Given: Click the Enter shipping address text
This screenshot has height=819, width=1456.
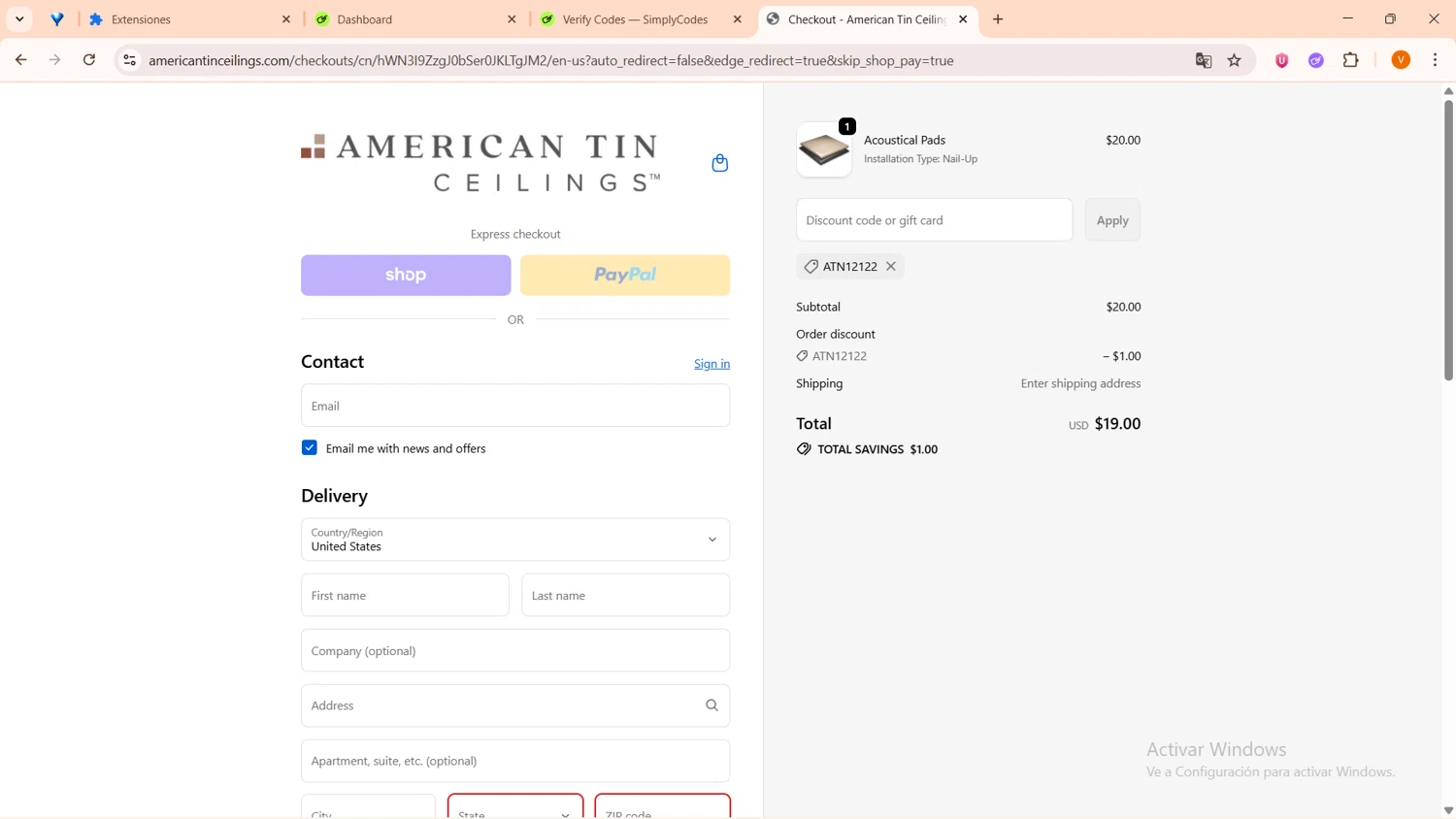Looking at the screenshot, I should click(1080, 383).
